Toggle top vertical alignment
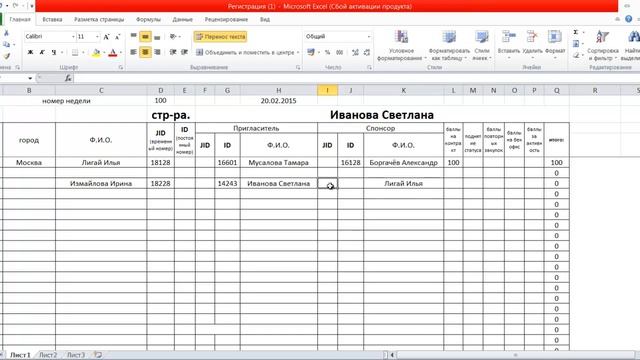Image resolution: width=640 pixels, height=360 pixels. pos(133,37)
